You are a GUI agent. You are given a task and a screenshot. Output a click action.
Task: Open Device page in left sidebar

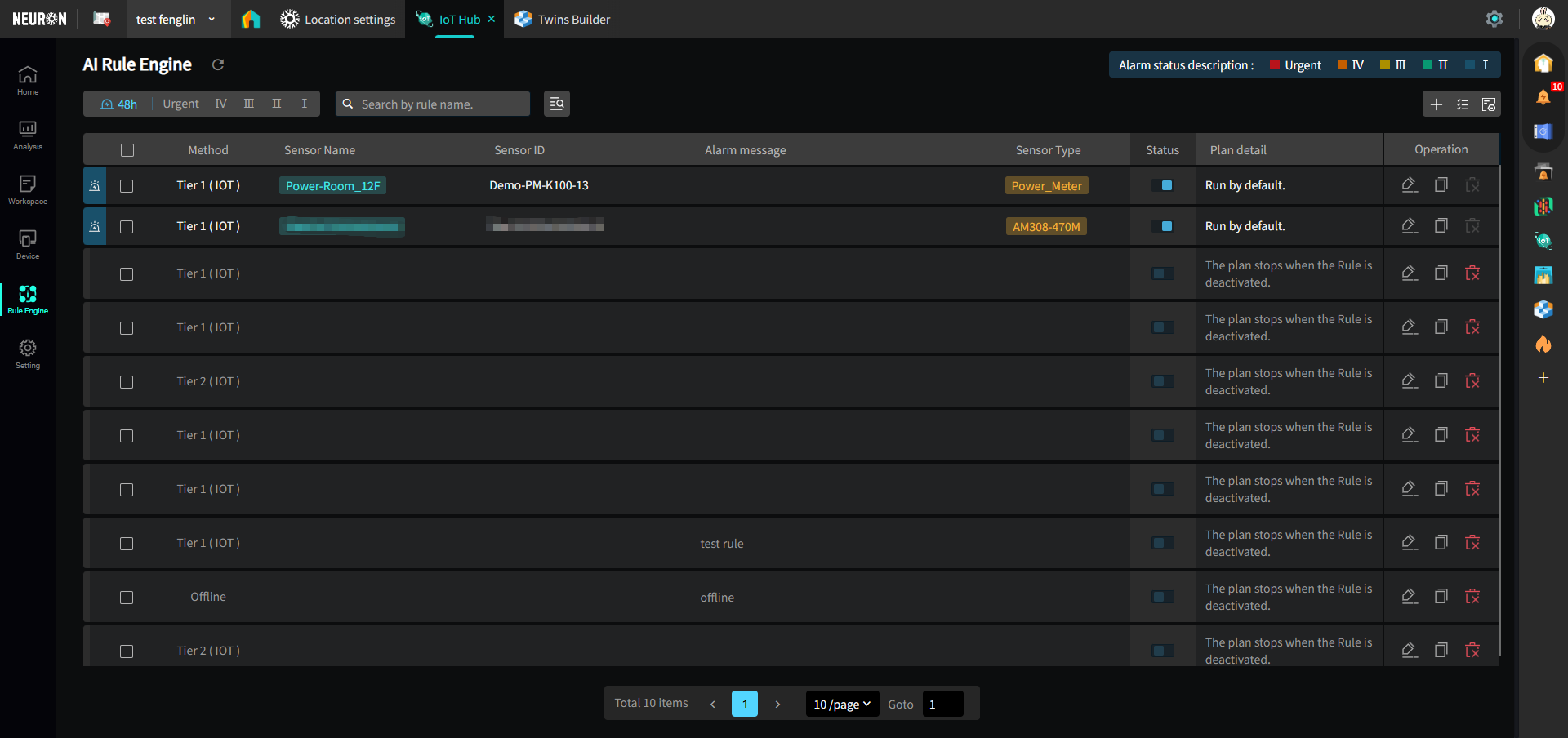[x=28, y=244]
